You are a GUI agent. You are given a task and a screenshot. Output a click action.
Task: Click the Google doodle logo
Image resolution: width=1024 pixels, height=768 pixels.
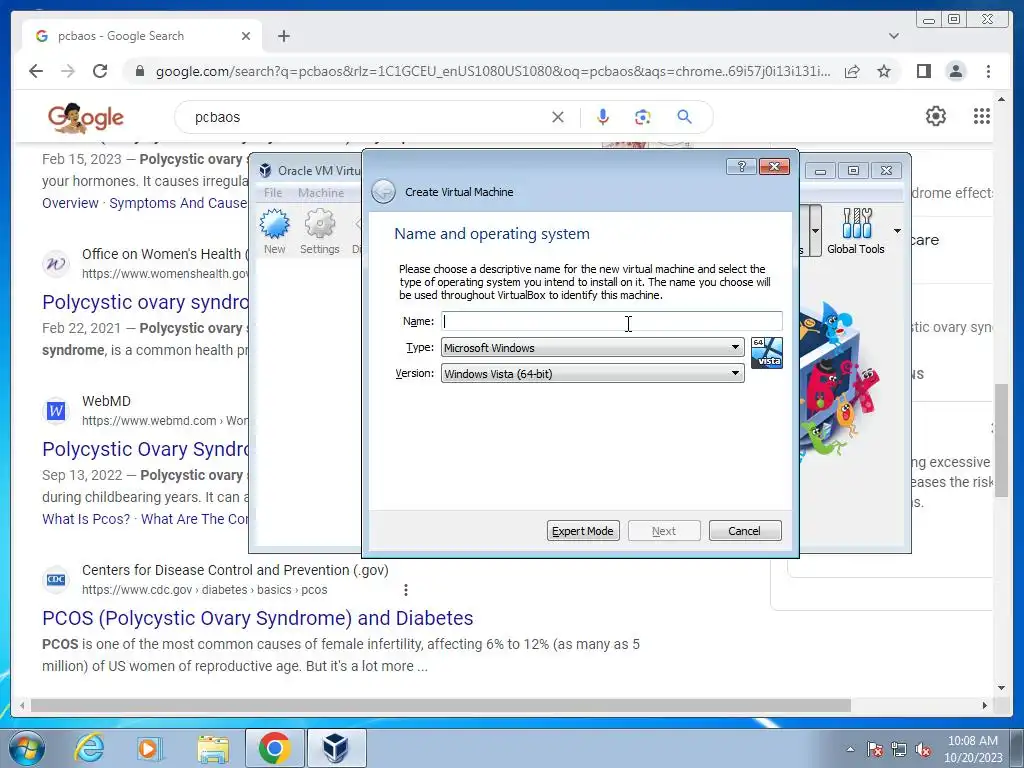(x=86, y=118)
